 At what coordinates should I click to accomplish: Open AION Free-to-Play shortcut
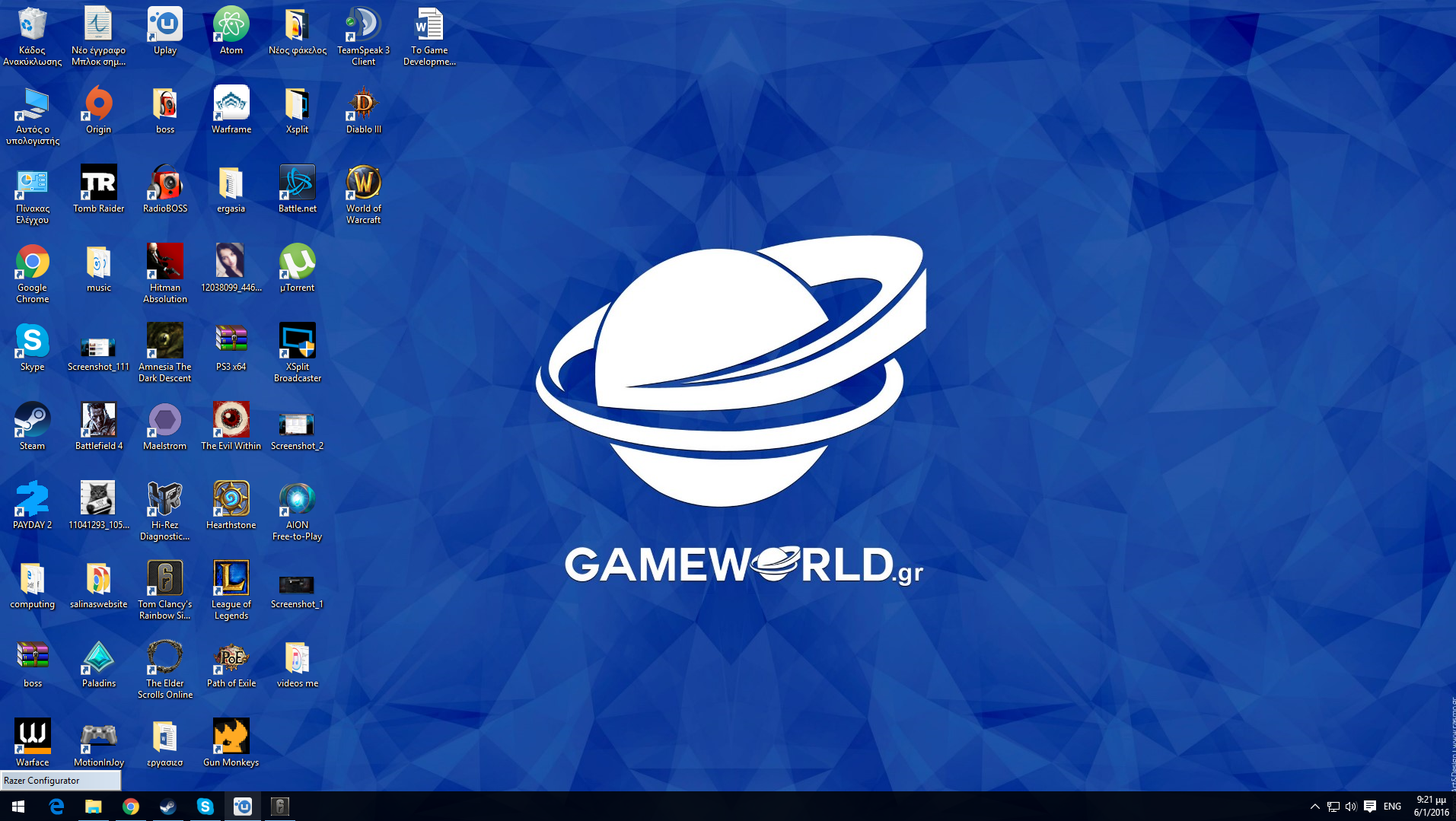tap(297, 511)
